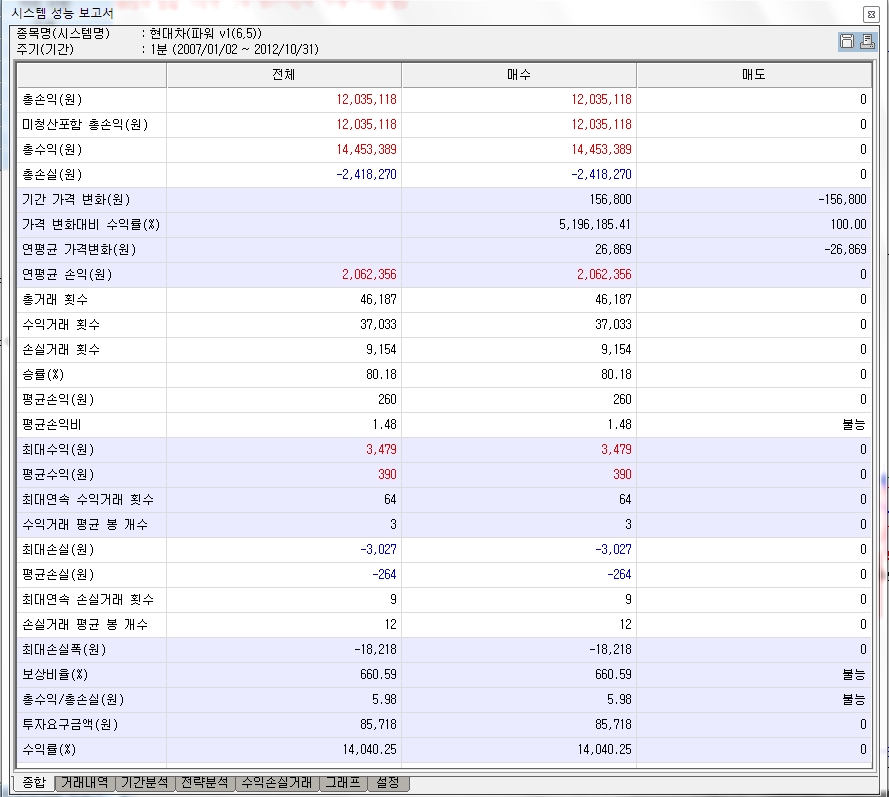Click the print report printer icon
This screenshot has width=889, height=797.
[865, 41]
